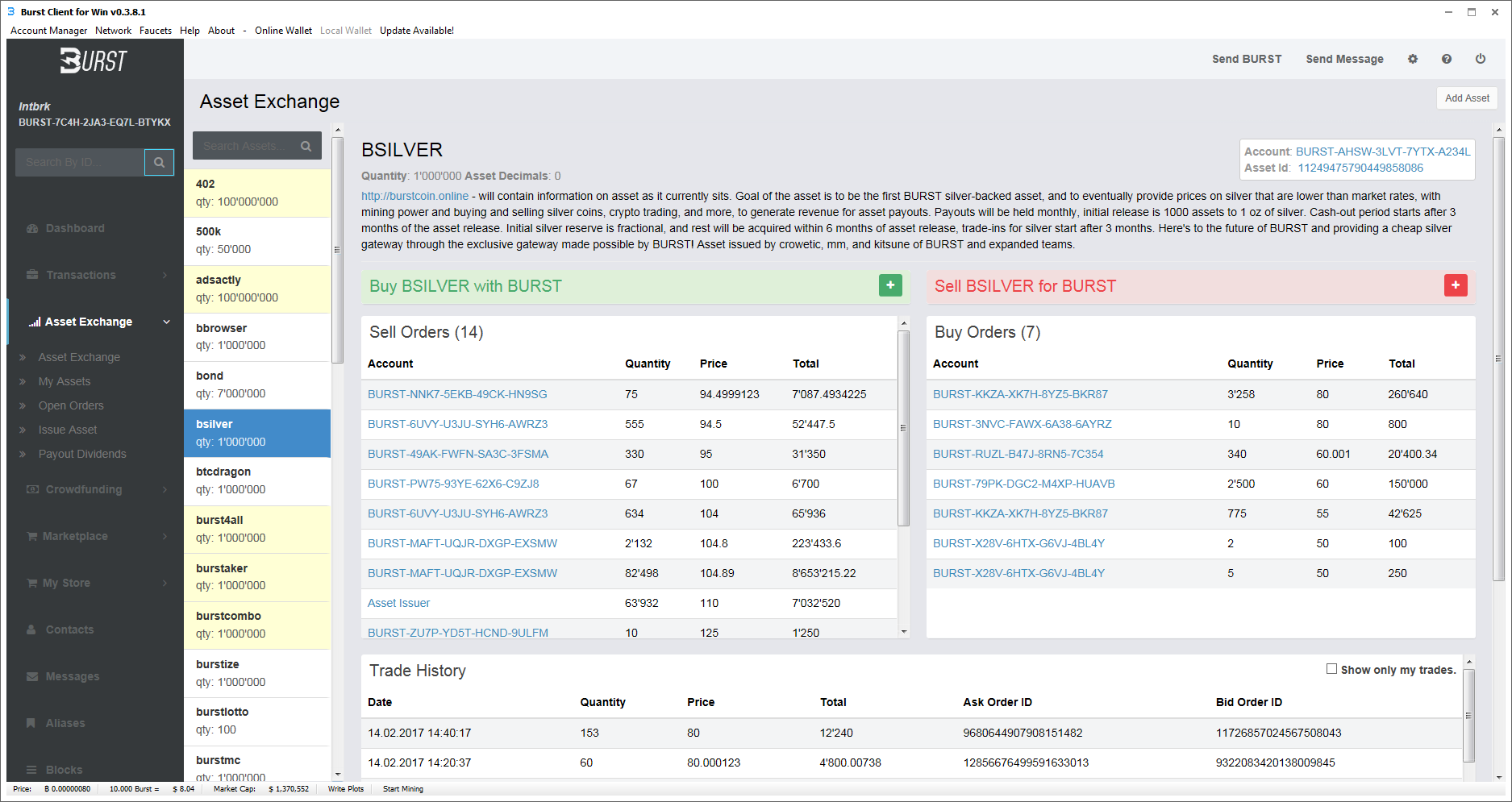Open the help question mark icon
The height and width of the screenshot is (802, 1512).
pos(1447,59)
